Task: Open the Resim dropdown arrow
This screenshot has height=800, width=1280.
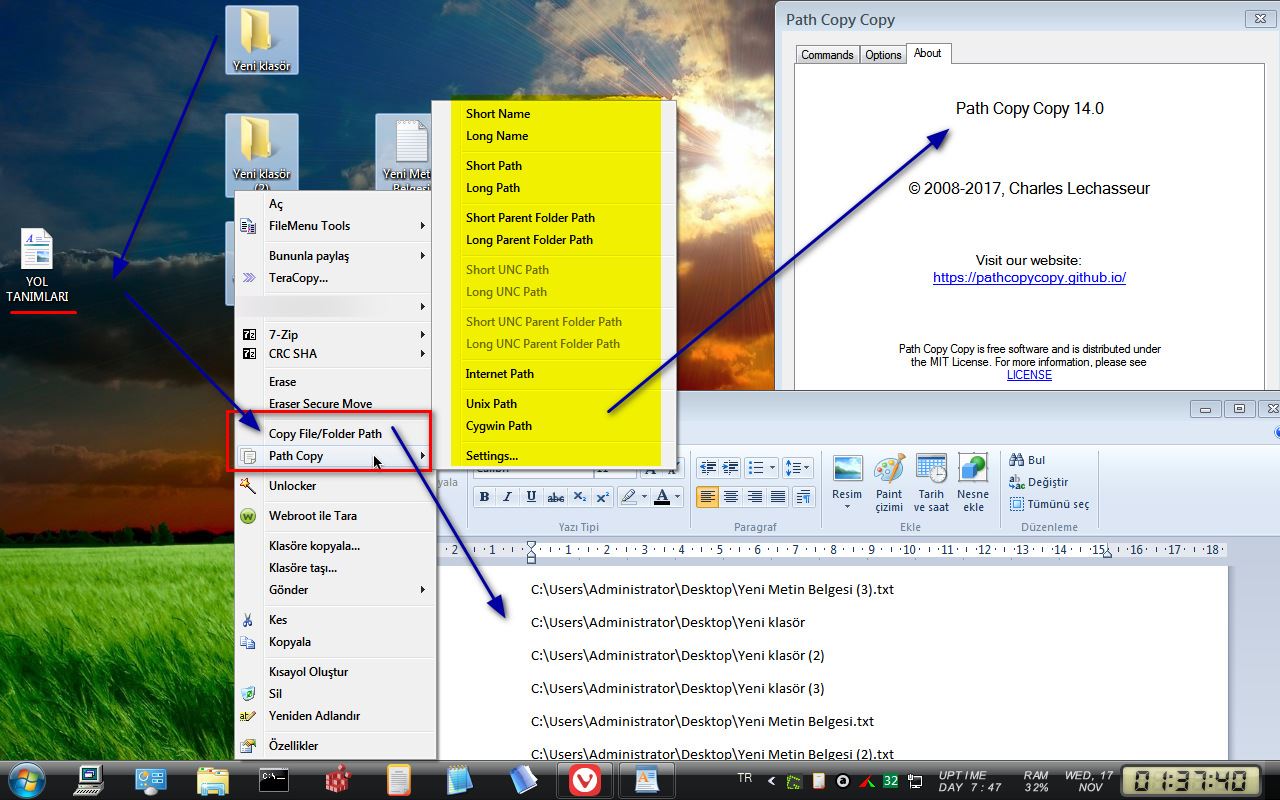Action: tap(847, 507)
